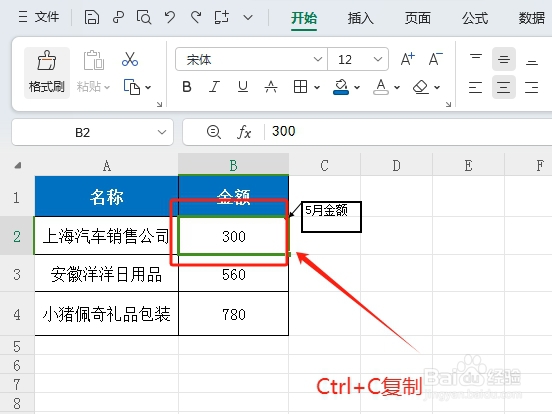Undo the last action

(170, 17)
